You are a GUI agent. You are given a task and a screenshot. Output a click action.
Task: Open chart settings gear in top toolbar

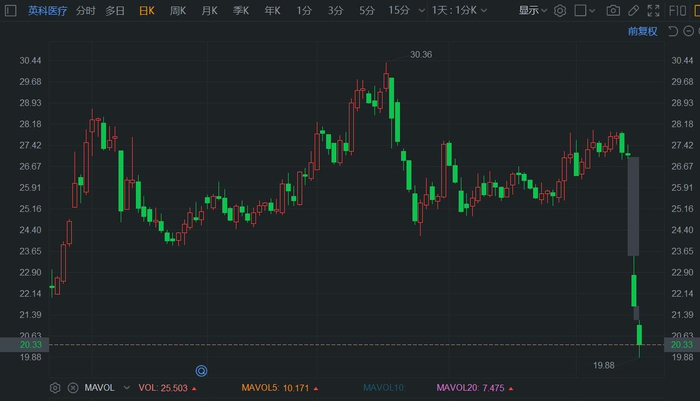560,11
